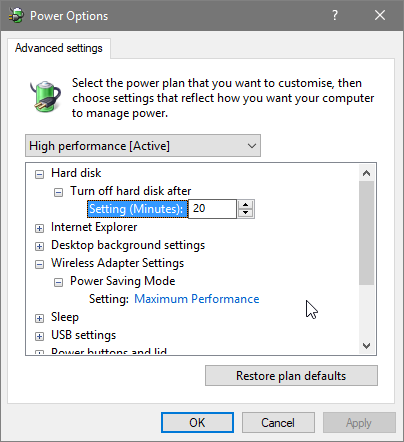The width and height of the screenshot is (404, 442).
Task: Collapse the Power Saving Mode node
Action: pos(58,282)
